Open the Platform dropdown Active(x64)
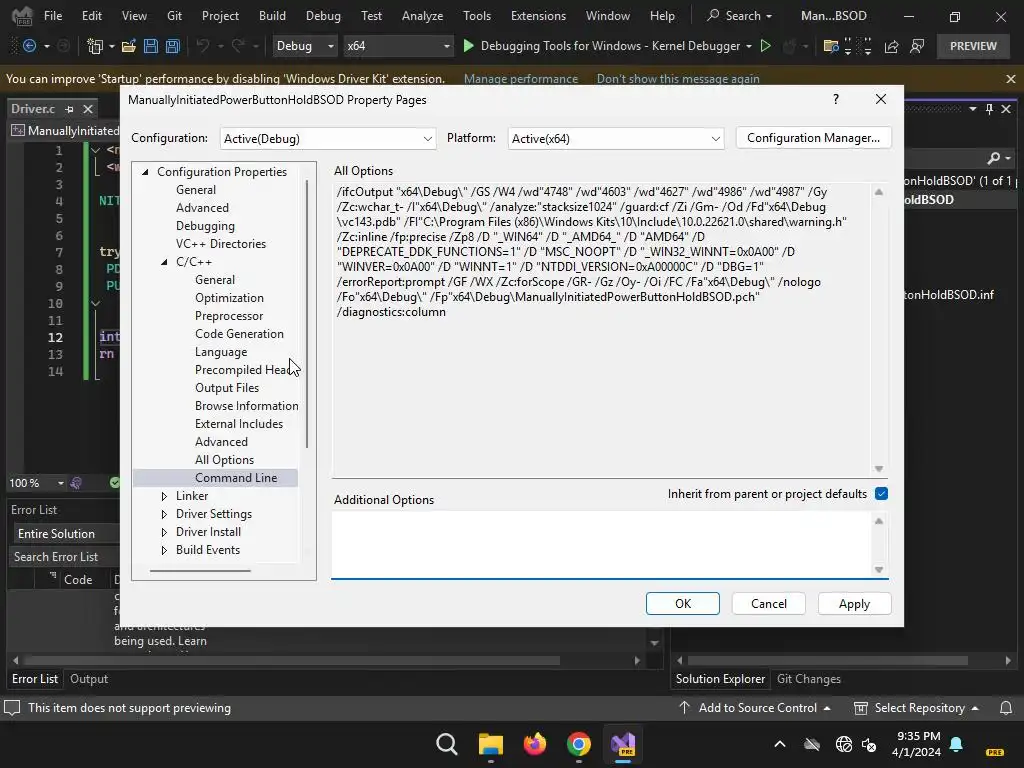The image size is (1024, 768). [x=616, y=138]
